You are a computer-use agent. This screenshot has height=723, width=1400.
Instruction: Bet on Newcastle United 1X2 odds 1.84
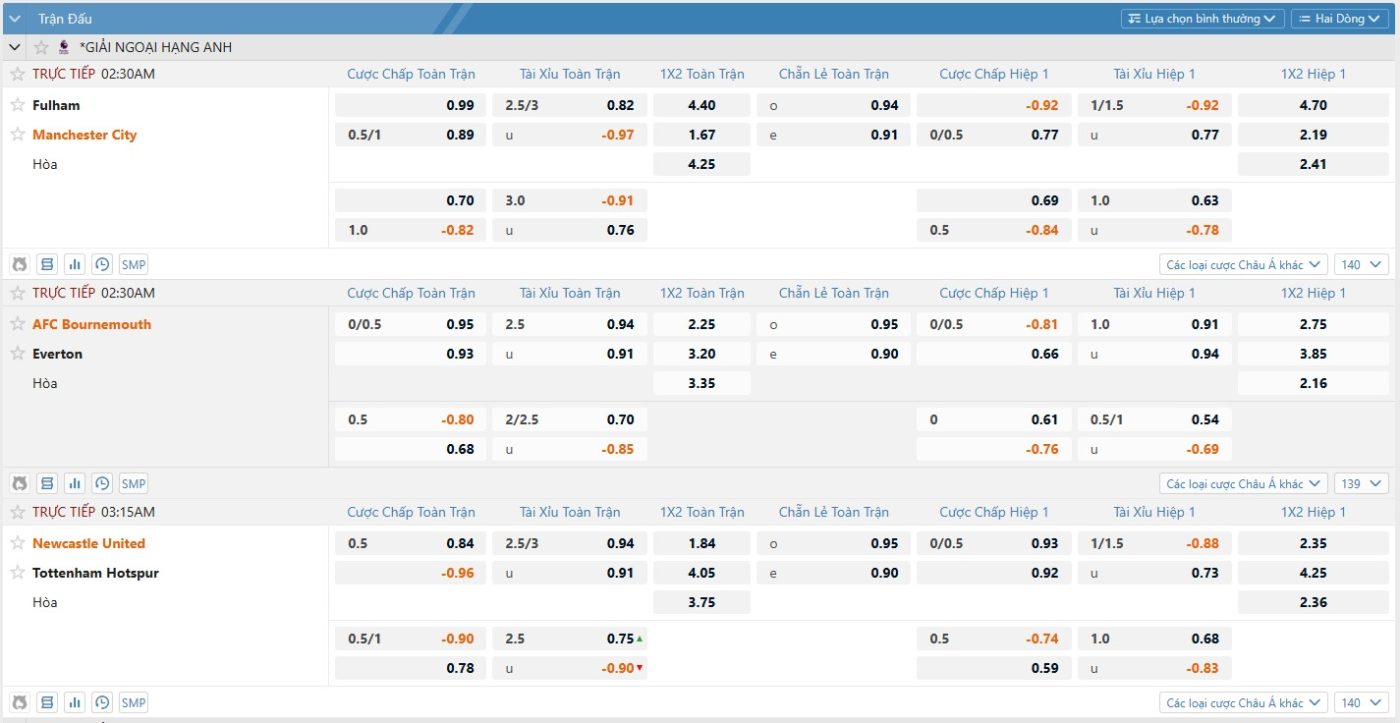pos(701,544)
